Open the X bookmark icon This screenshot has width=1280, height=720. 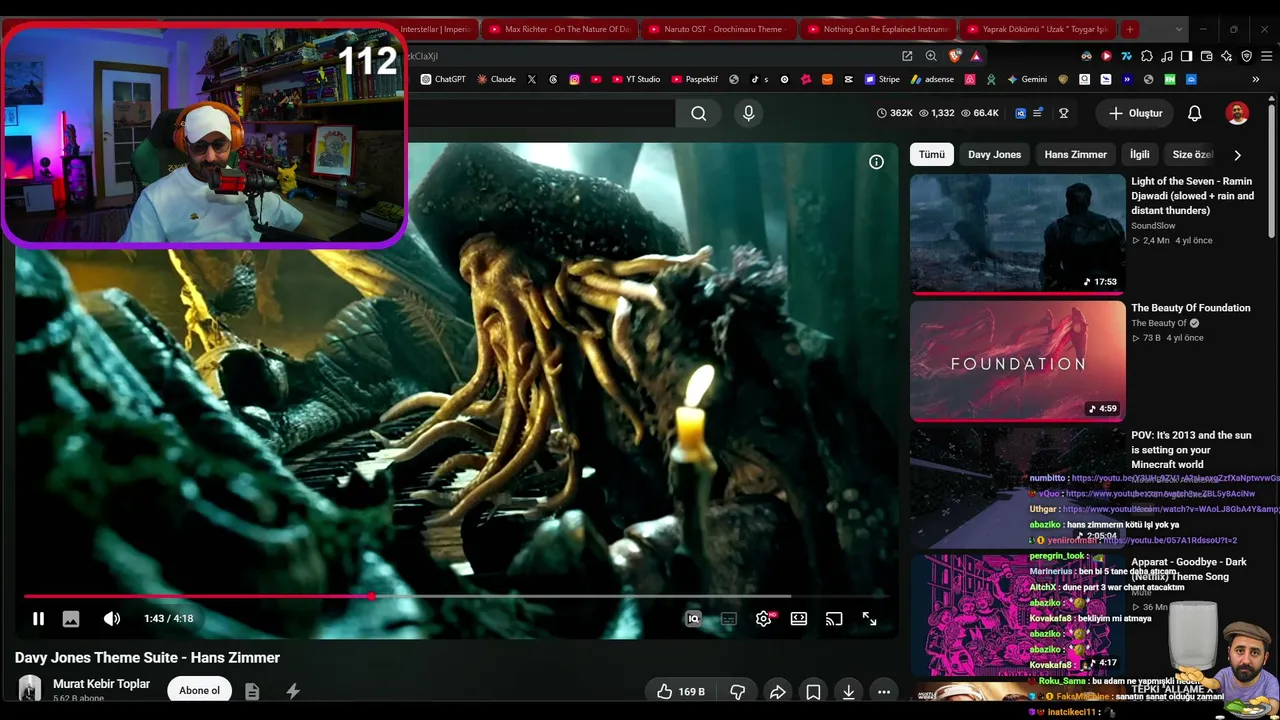pyautogui.click(x=531, y=79)
